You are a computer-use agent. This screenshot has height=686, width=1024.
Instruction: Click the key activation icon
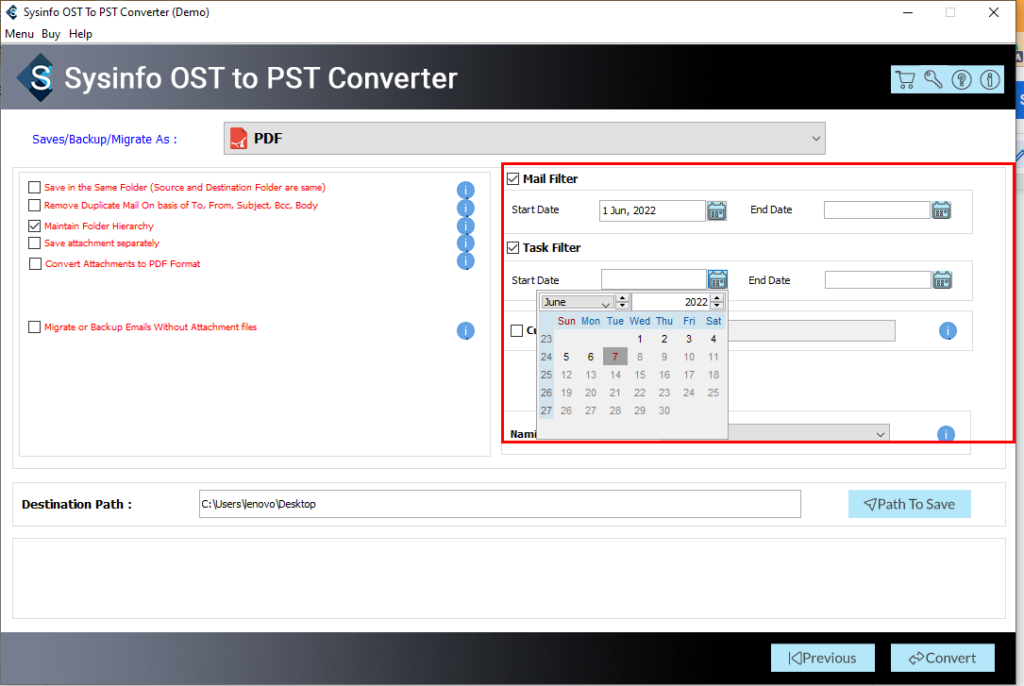[x=933, y=80]
